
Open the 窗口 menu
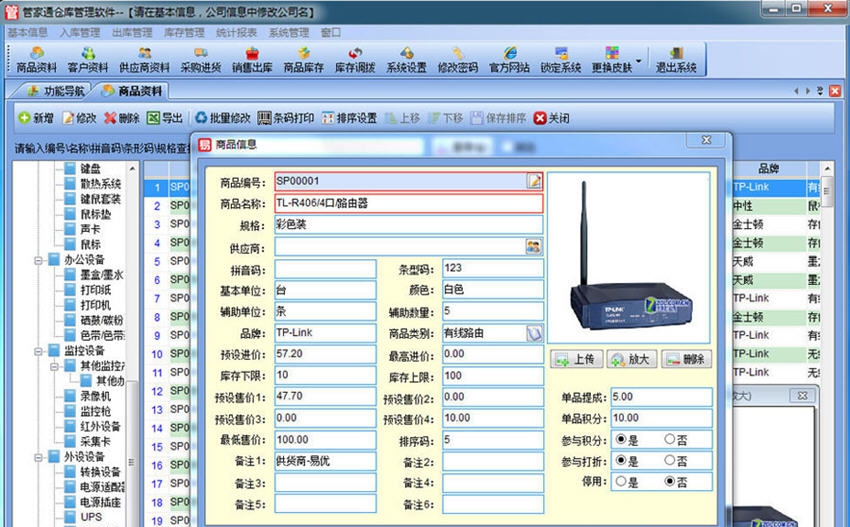[x=331, y=33]
